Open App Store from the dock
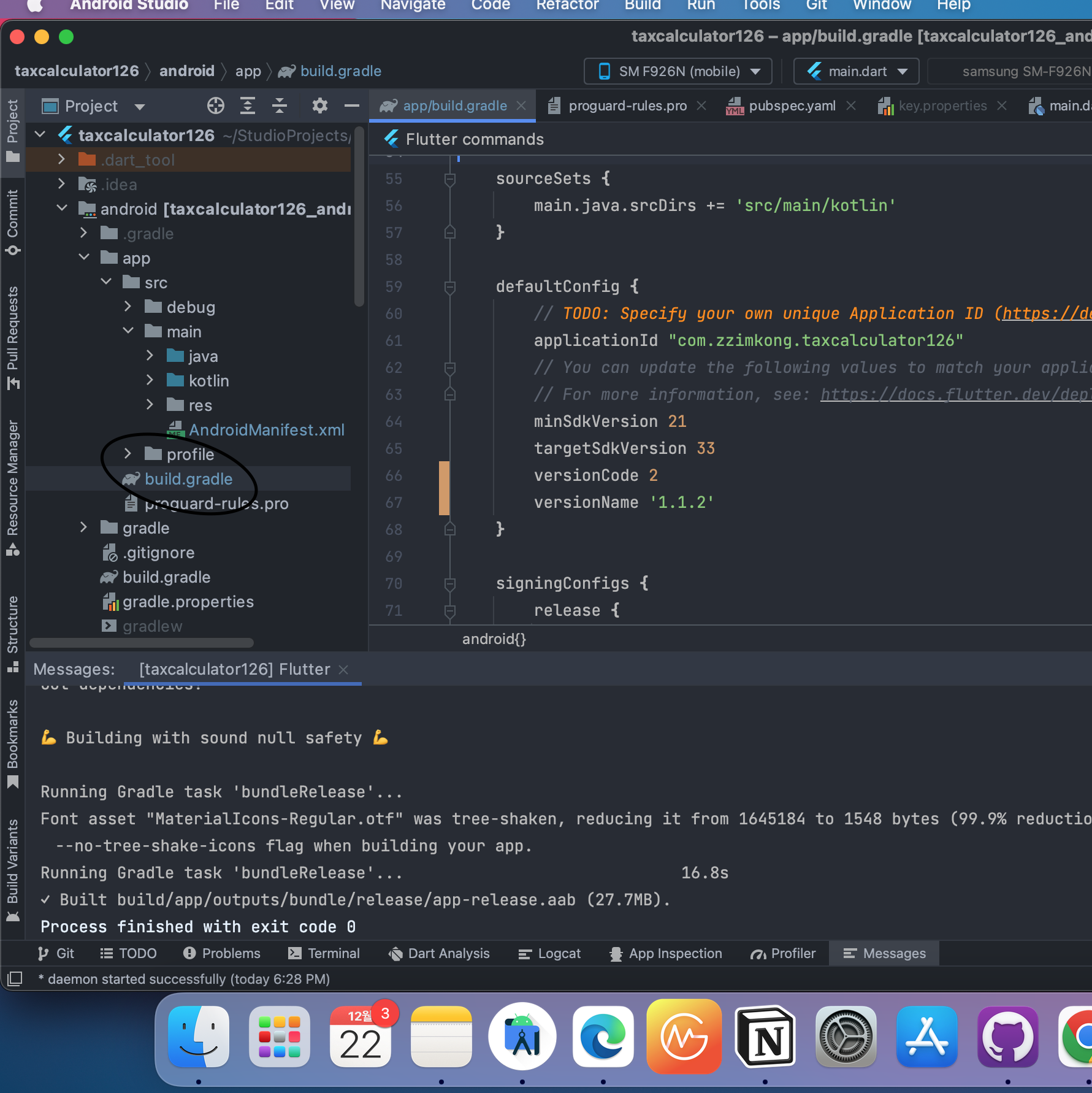Screen dimensions: 1092x1093 pyautogui.click(x=927, y=1037)
